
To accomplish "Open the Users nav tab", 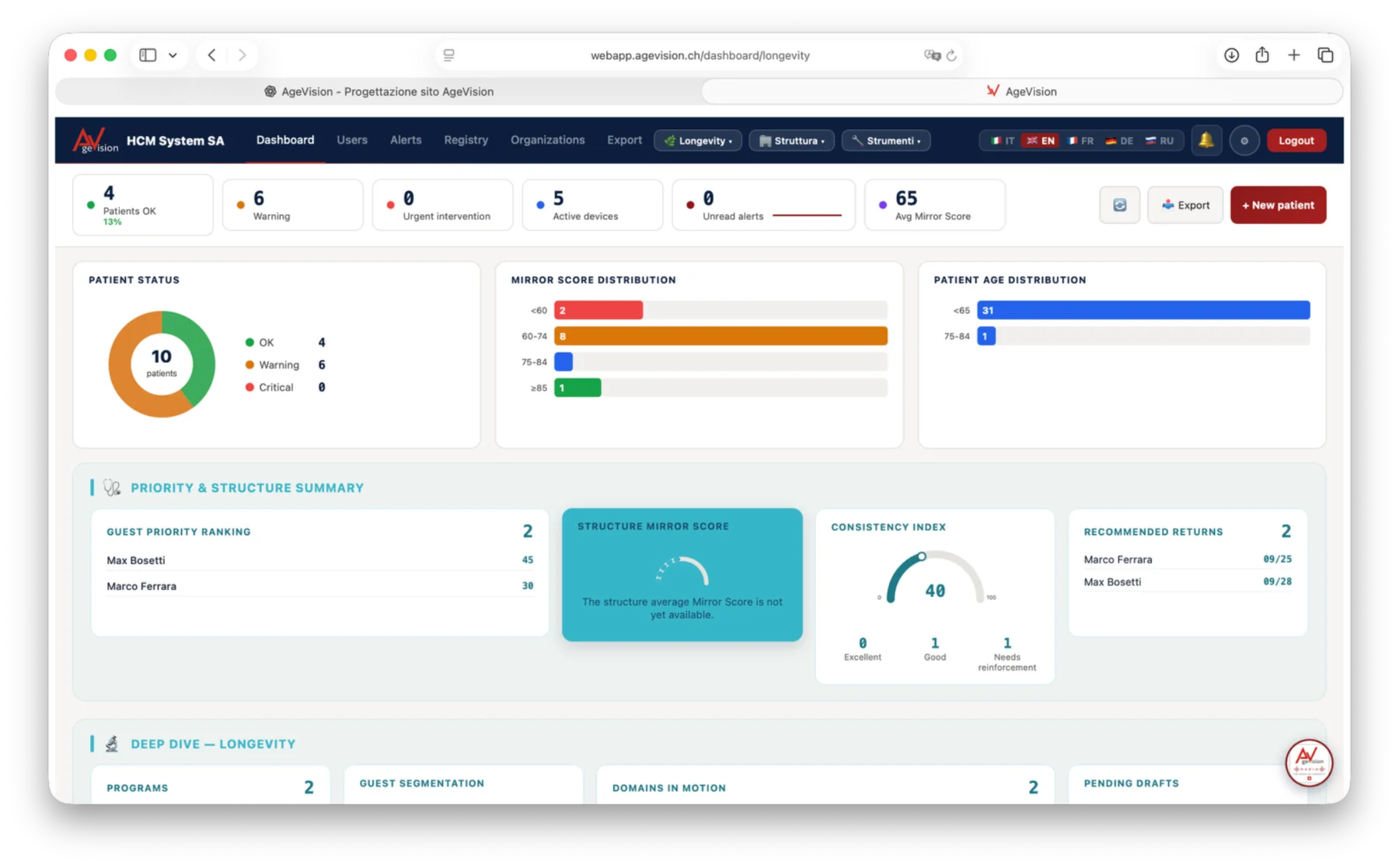I will [x=352, y=140].
